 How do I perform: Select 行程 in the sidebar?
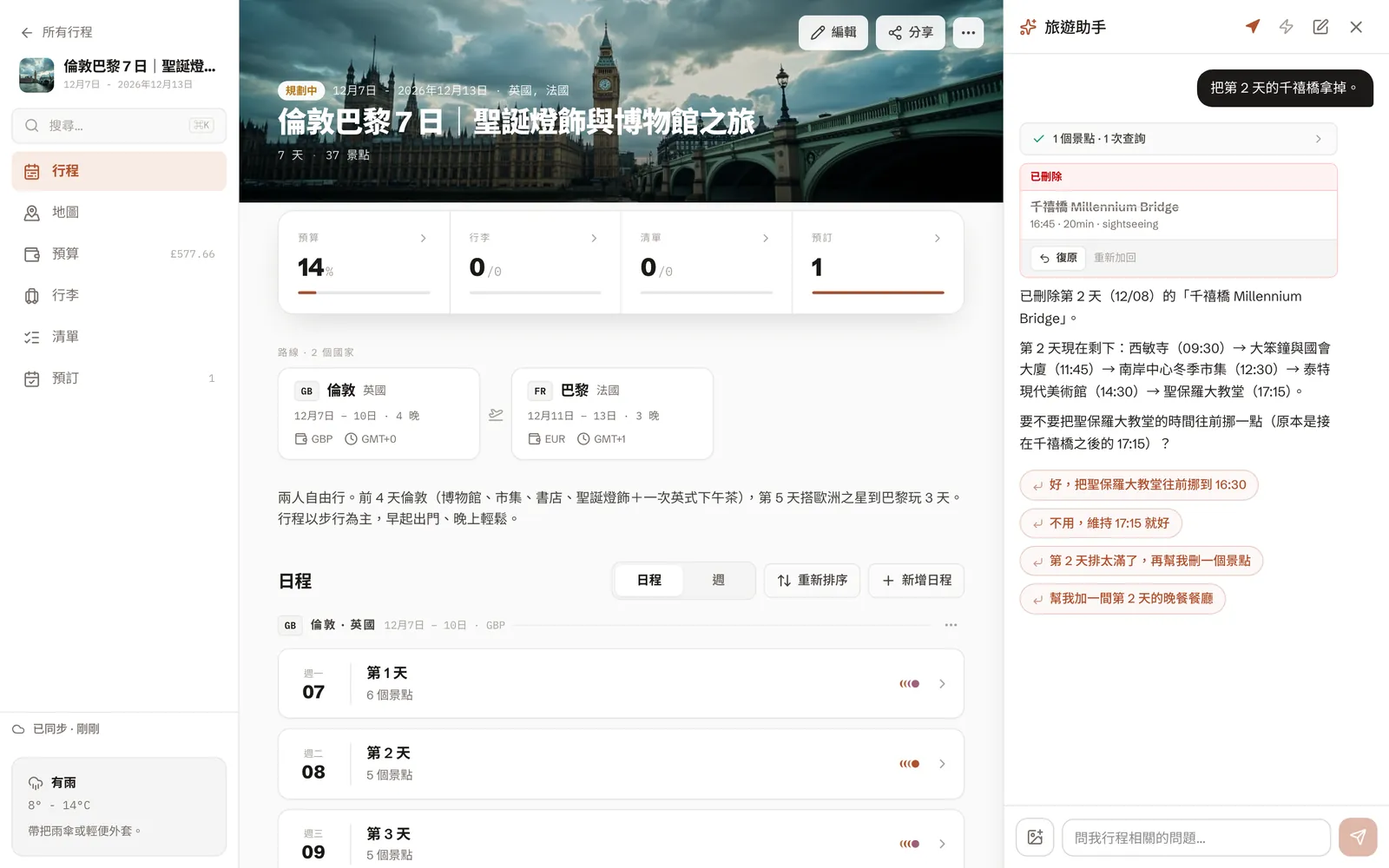pyautogui.click(x=119, y=171)
